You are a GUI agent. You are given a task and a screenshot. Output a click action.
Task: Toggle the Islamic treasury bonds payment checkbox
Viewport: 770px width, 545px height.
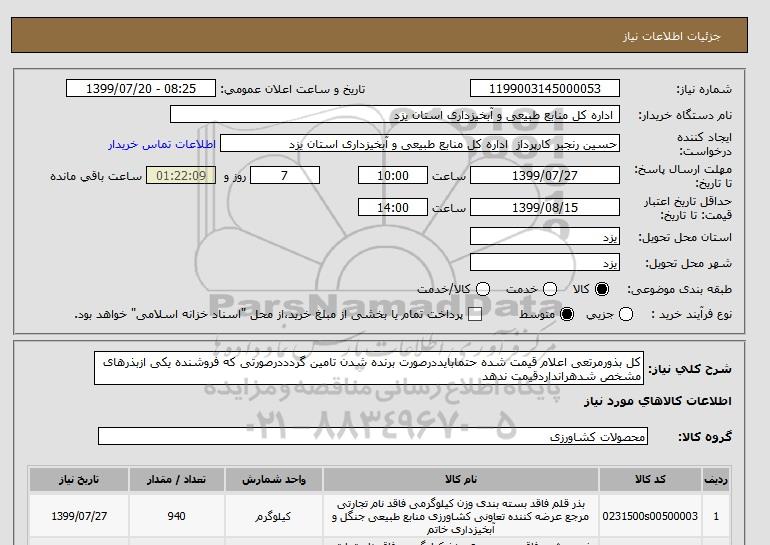[475, 314]
